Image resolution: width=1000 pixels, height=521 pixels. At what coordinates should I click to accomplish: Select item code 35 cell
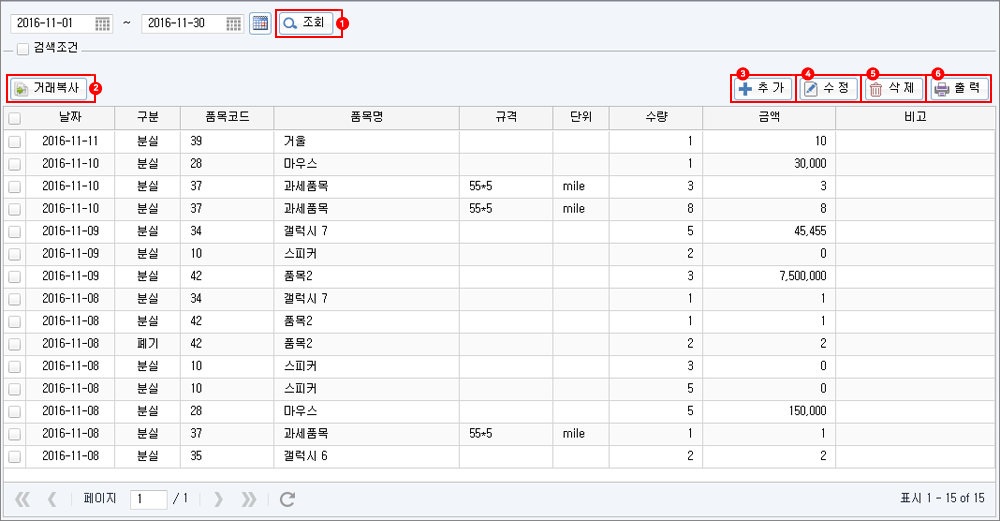(x=228, y=457)
